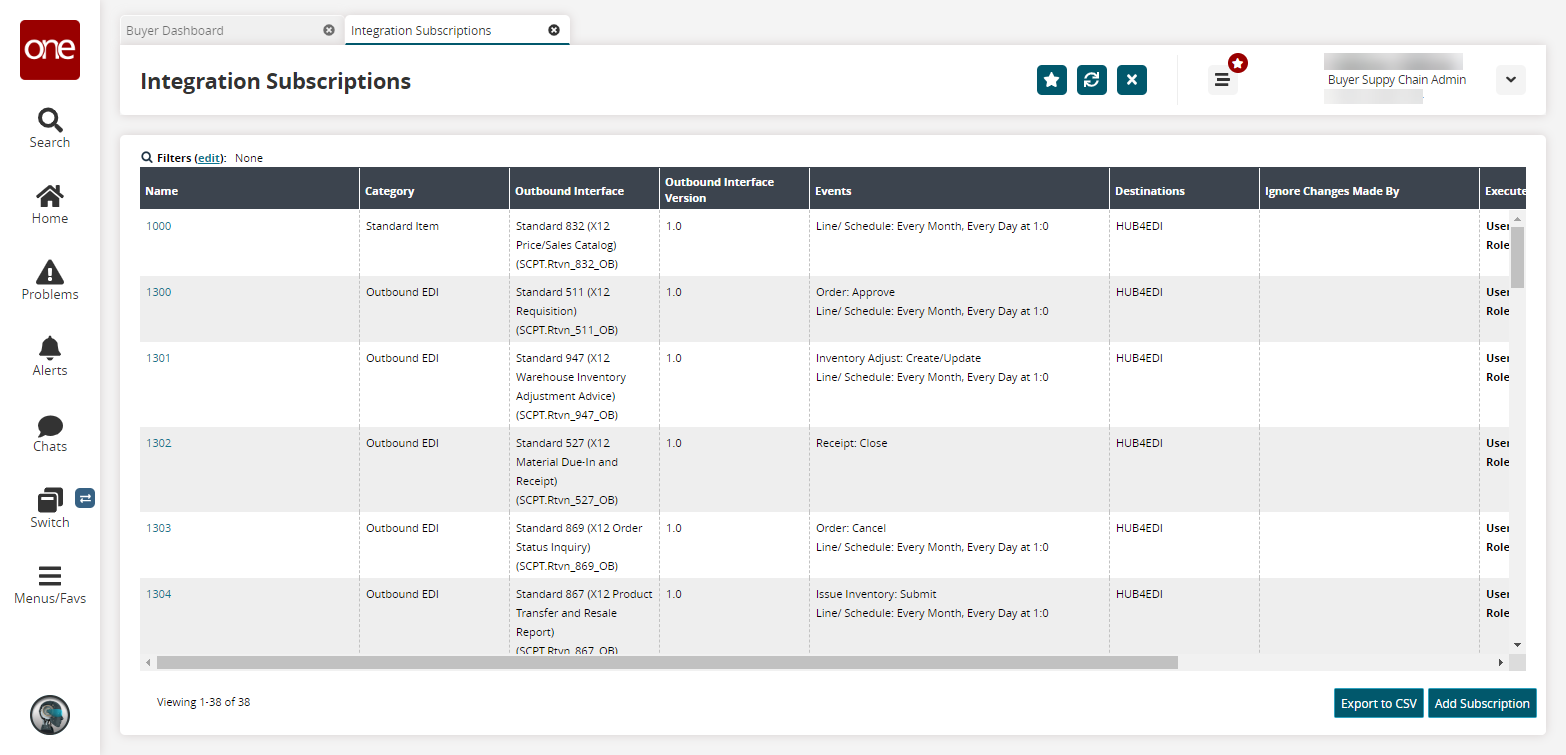Open the Search icon in sidebar

(49, 122)
